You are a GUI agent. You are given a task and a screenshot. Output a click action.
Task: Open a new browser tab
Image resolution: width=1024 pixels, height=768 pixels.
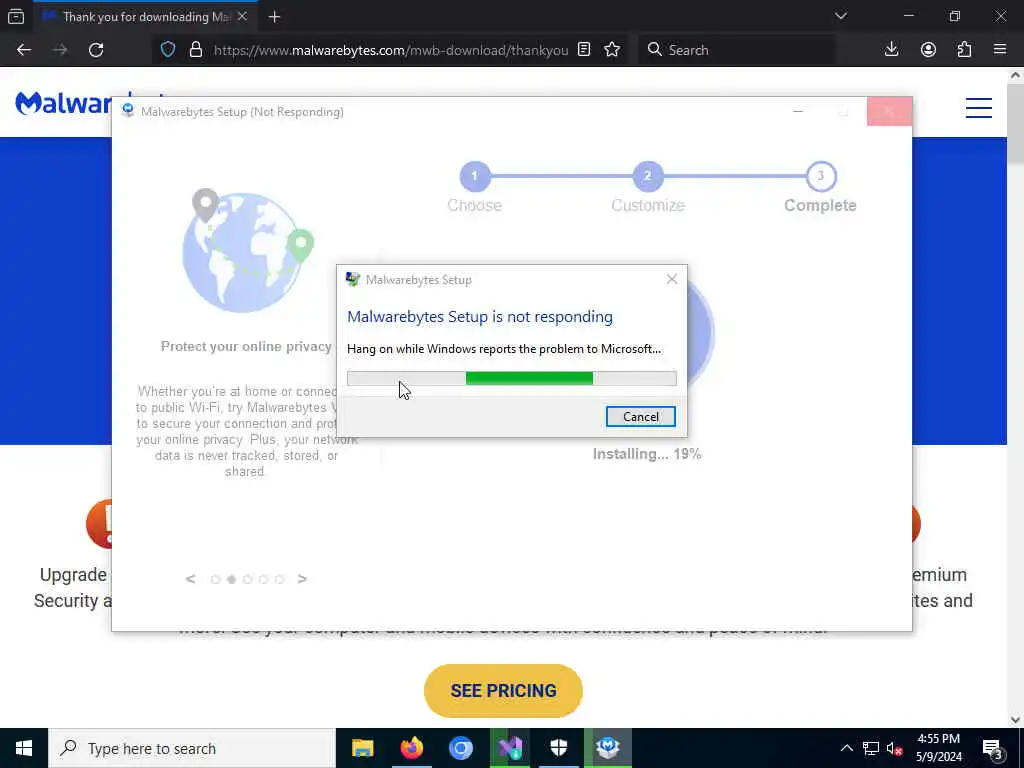click(274, 17)
